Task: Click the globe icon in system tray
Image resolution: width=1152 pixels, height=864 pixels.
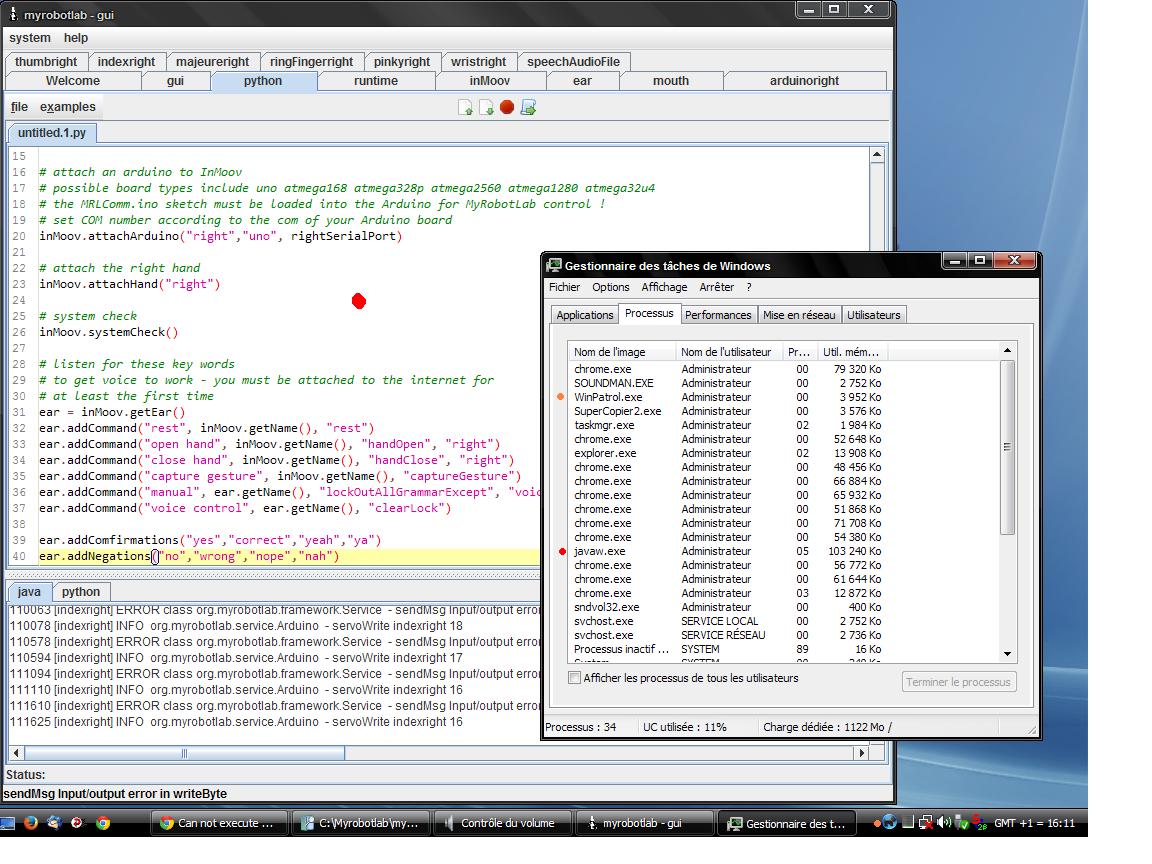Action: click(x=890, y=823)
